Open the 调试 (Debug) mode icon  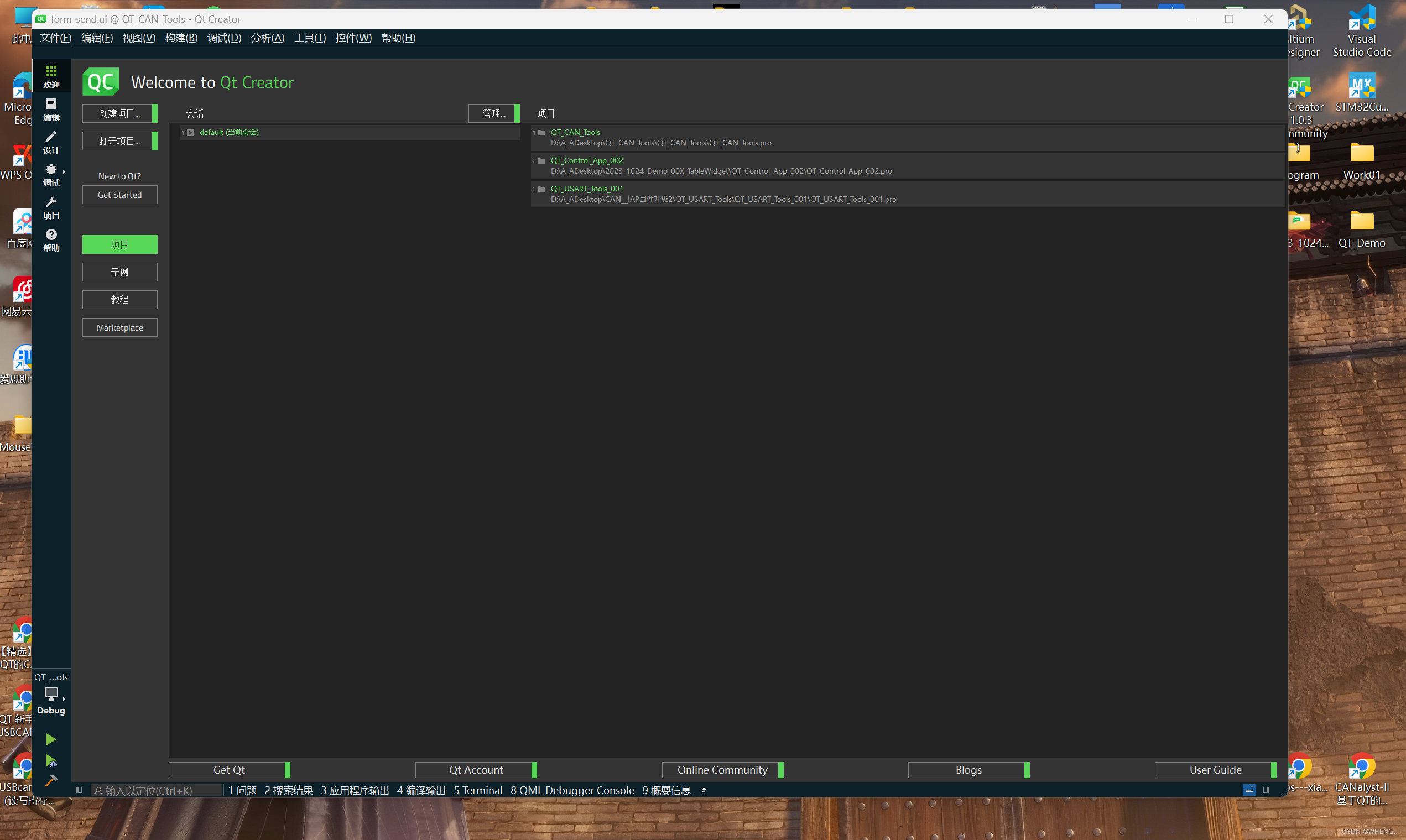(51, 174)
